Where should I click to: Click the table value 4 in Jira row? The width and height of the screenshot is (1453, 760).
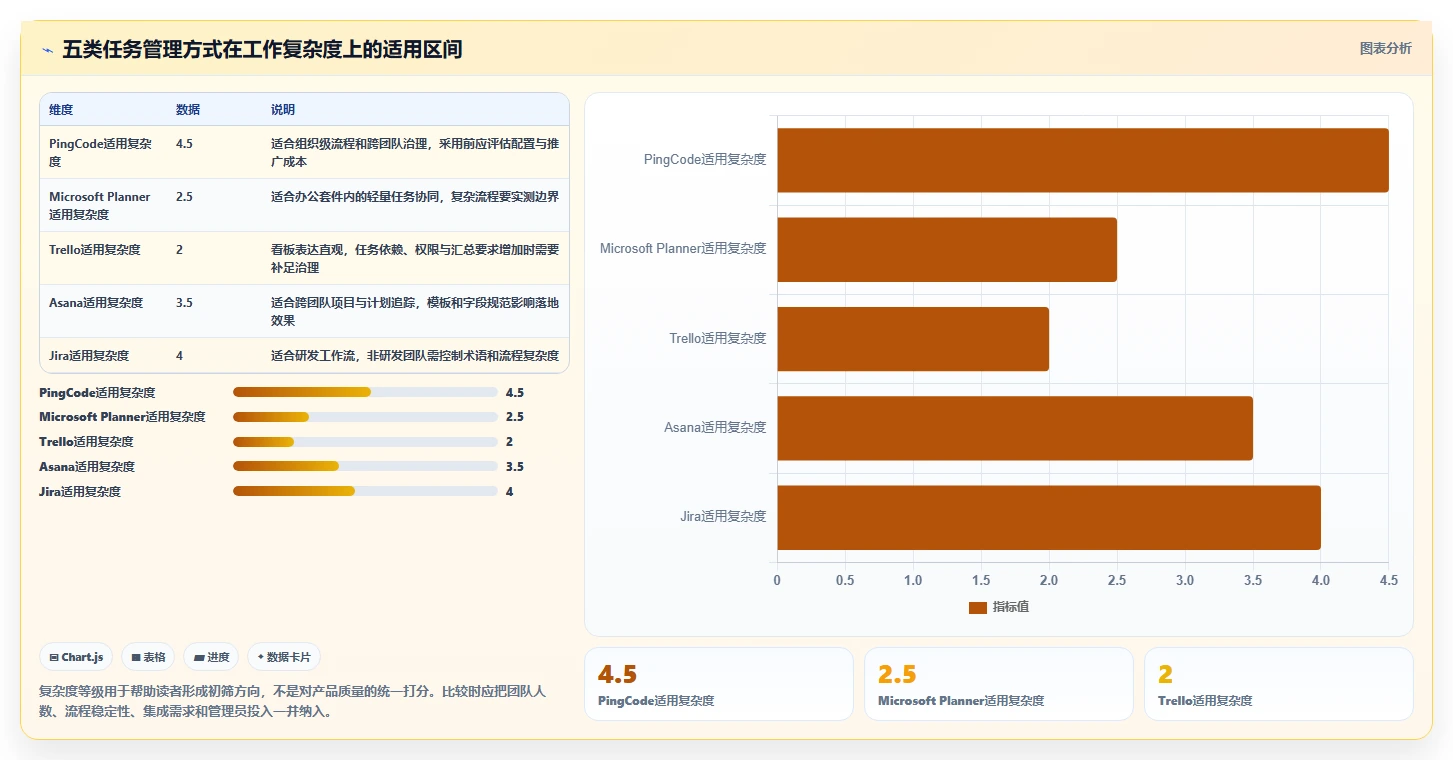(x=180, y=356)
